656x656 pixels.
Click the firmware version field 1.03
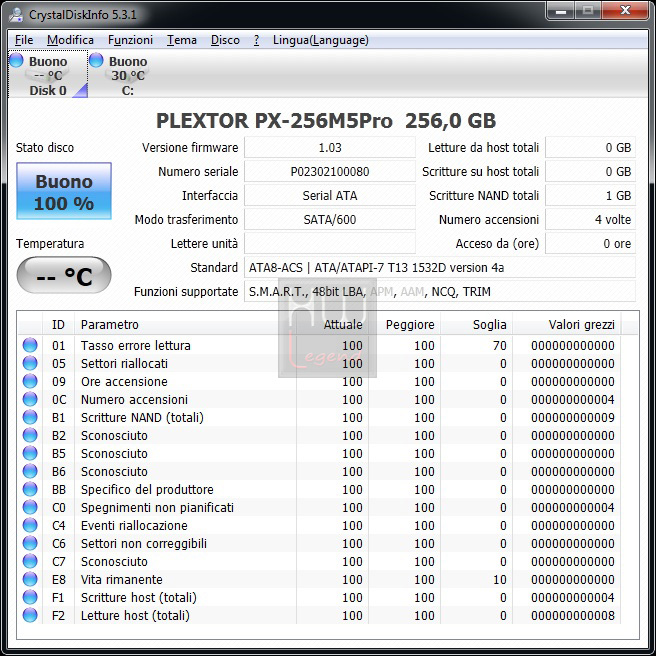[330, 147]
